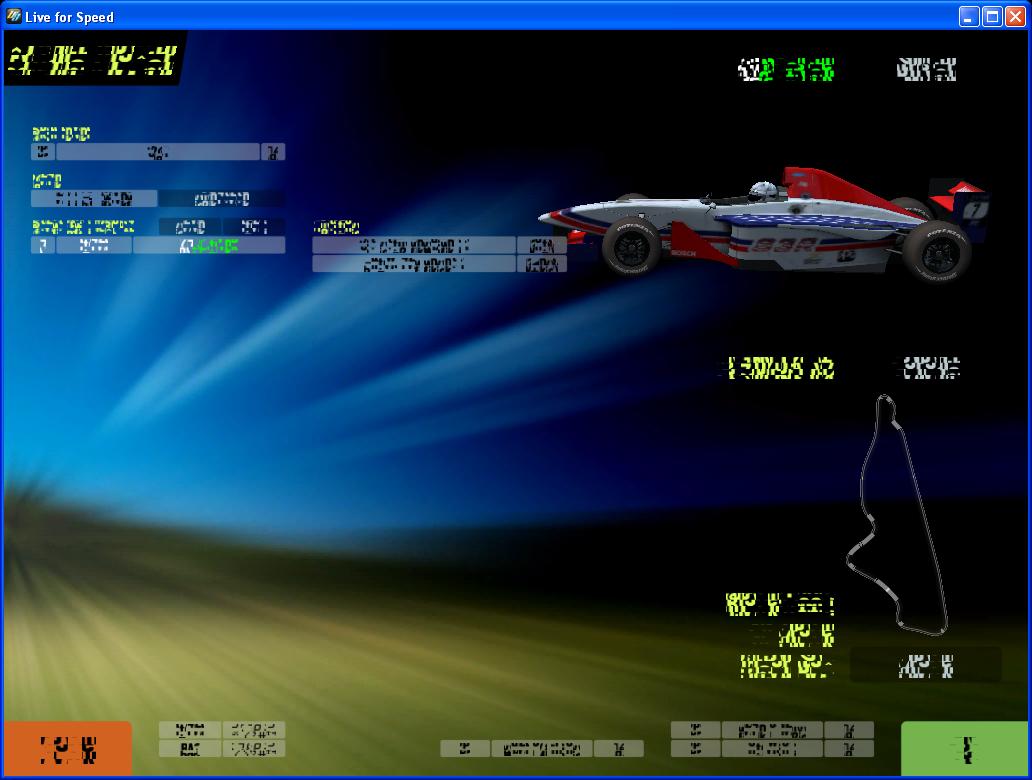Click the small numbered box at the driver row start
1032x780 pixels.
pos(43,246)
